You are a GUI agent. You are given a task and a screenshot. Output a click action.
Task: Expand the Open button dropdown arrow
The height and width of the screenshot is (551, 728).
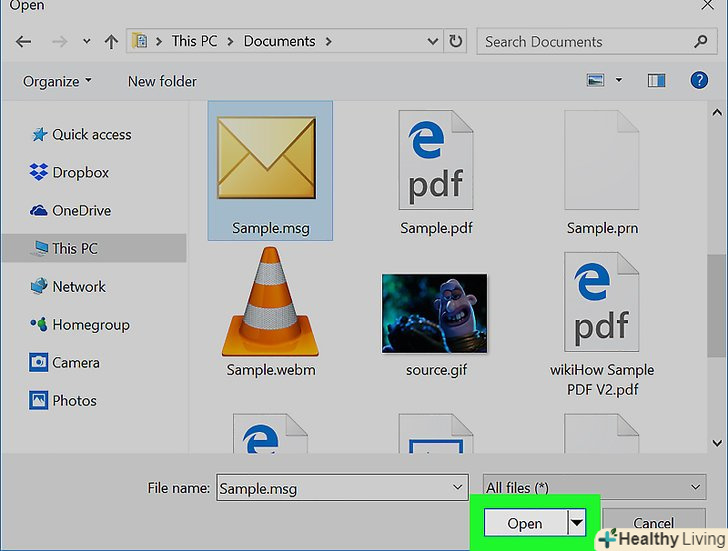576,523
